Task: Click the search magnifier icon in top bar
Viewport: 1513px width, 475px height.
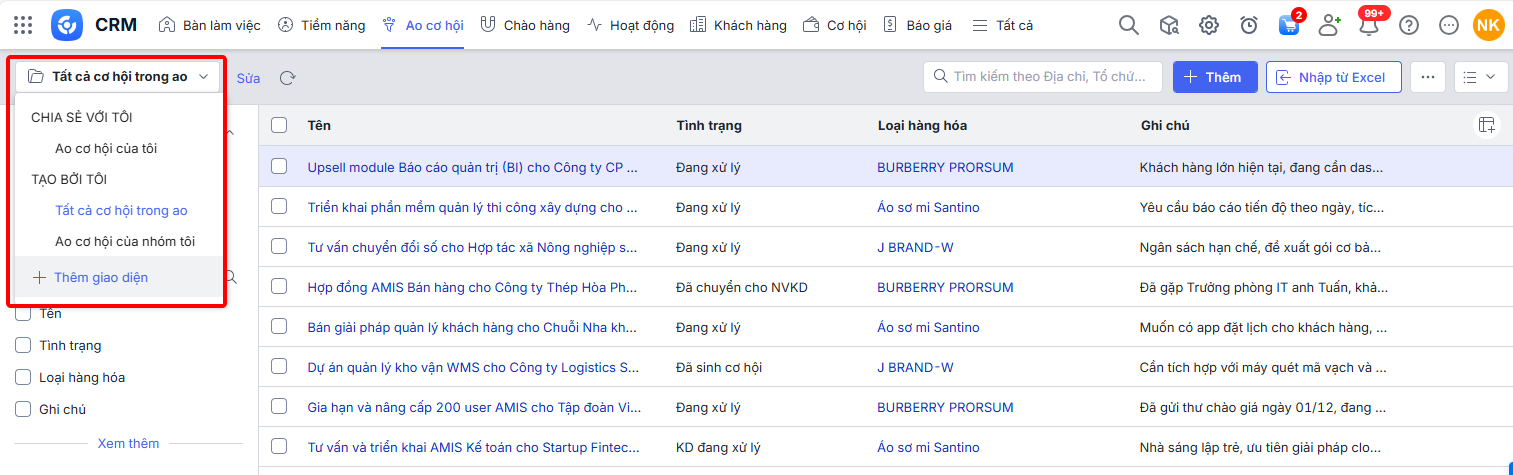Action: pyautogui.click(x=1129, y=25)
